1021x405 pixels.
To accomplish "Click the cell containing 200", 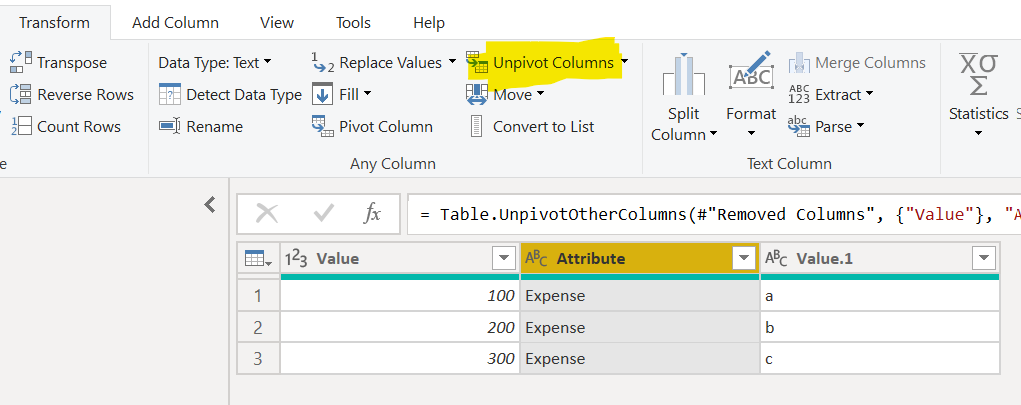I will coord(400,327).
